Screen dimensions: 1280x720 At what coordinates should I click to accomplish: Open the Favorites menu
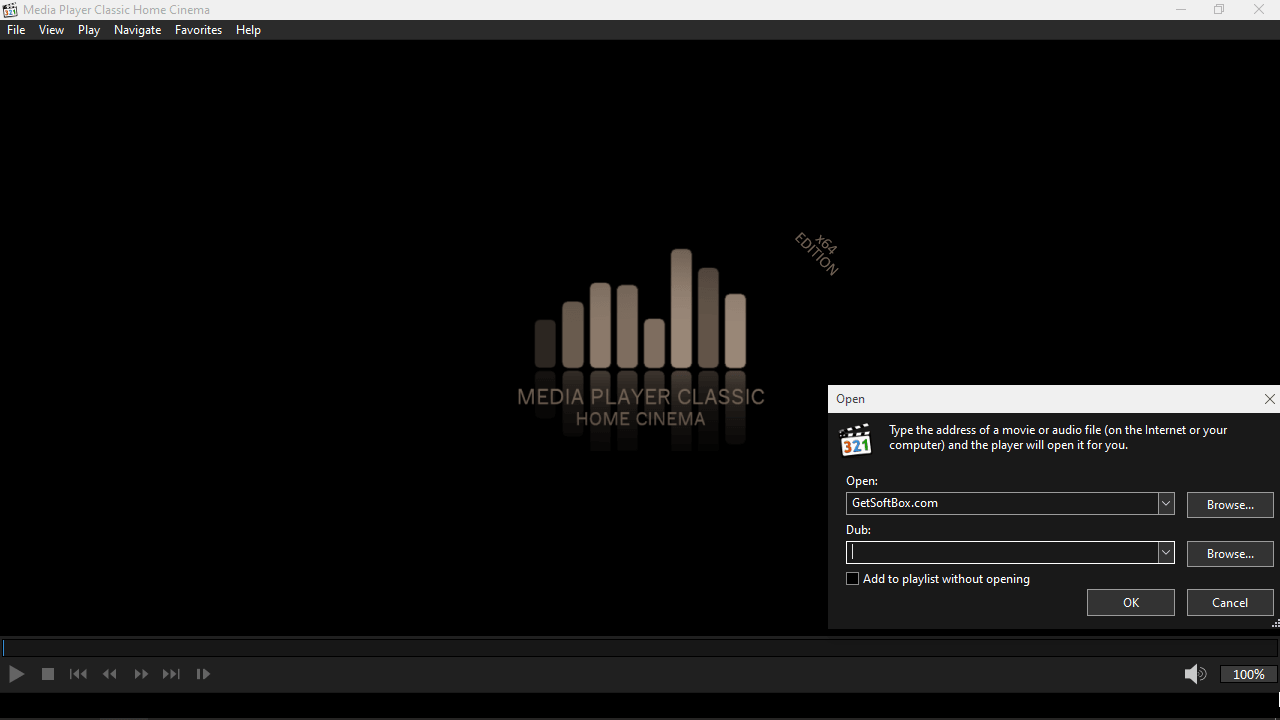pos(199,30)
